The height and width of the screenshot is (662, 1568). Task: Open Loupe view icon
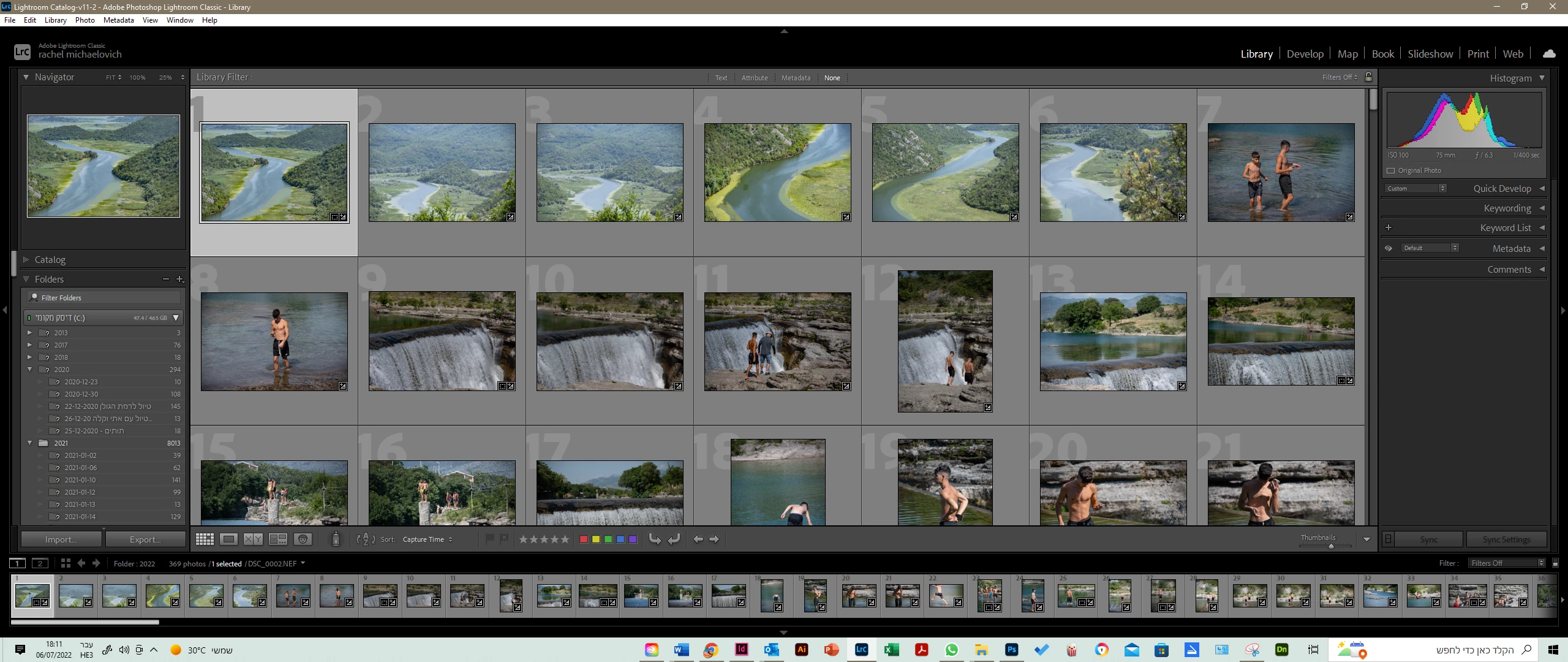(229, 539)
